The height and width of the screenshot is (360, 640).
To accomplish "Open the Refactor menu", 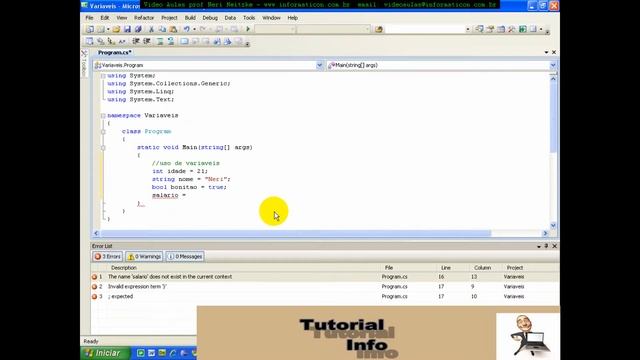I will click(x=144, y=18).
